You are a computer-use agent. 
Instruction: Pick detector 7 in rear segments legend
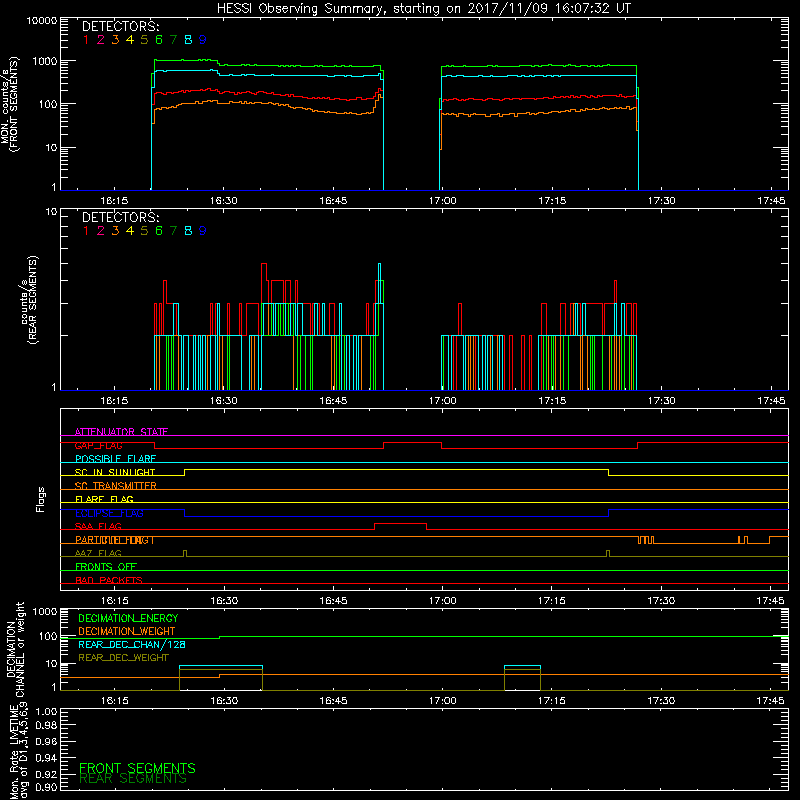click(x=173, y=231)
